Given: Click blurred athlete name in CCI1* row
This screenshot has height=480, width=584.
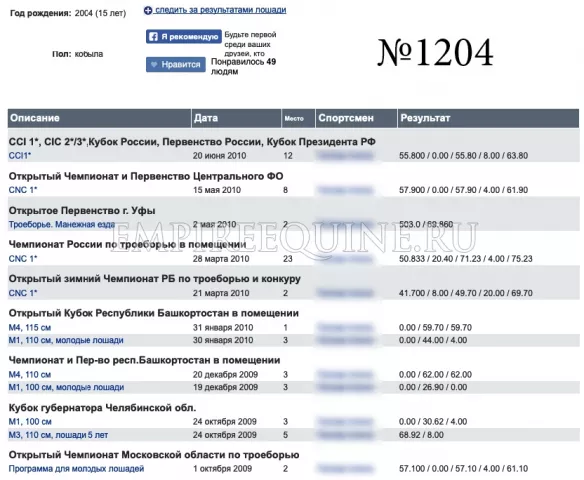Looking at the screenshot, I should [x=345, y=156].
